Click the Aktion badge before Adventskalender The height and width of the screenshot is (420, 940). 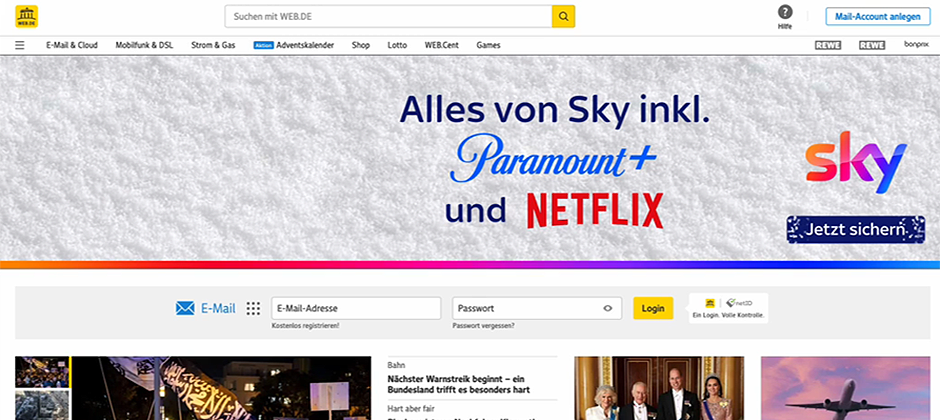tap(264, 45)
